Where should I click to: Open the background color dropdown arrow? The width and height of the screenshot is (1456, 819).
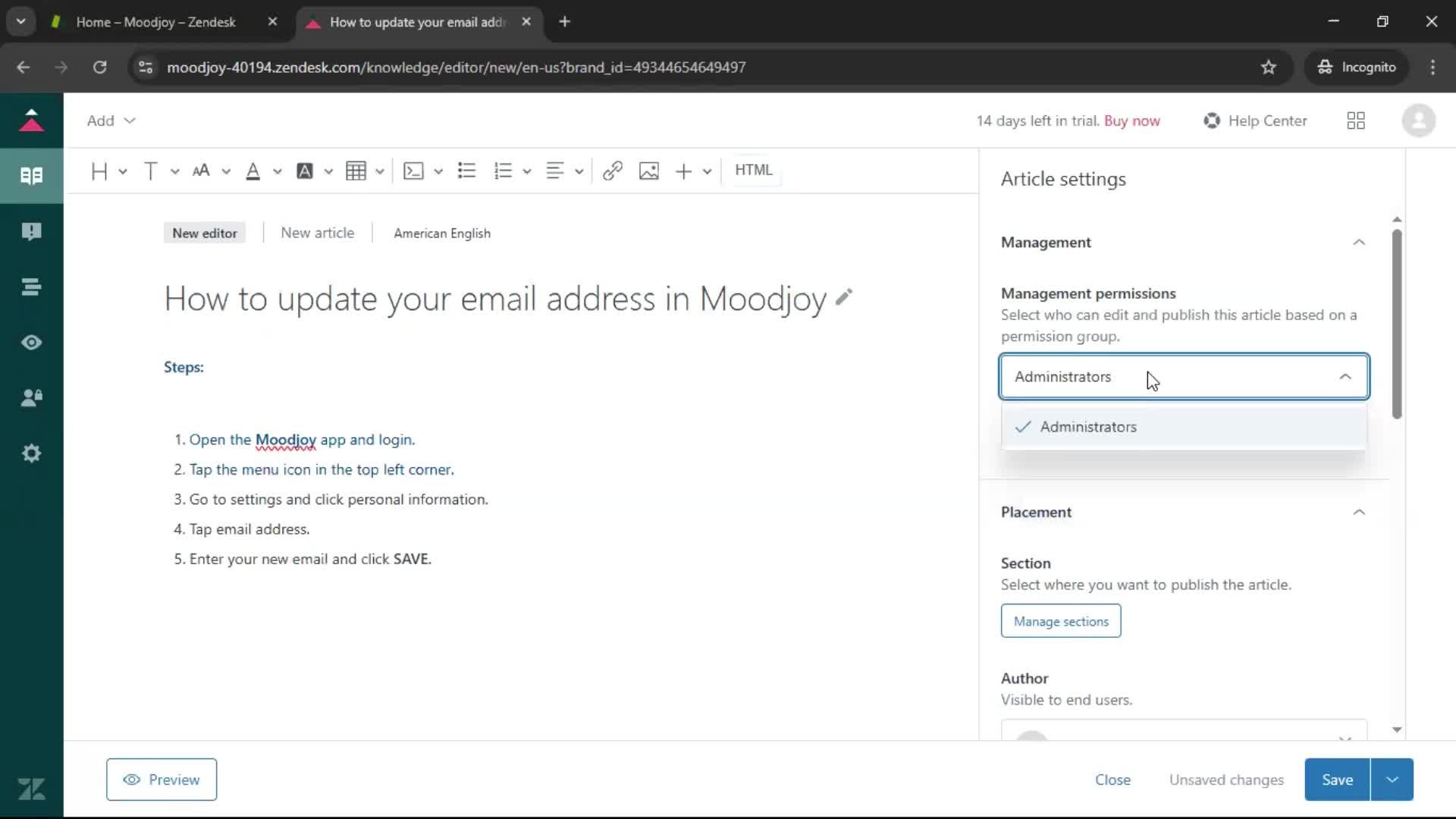(328, 172)
